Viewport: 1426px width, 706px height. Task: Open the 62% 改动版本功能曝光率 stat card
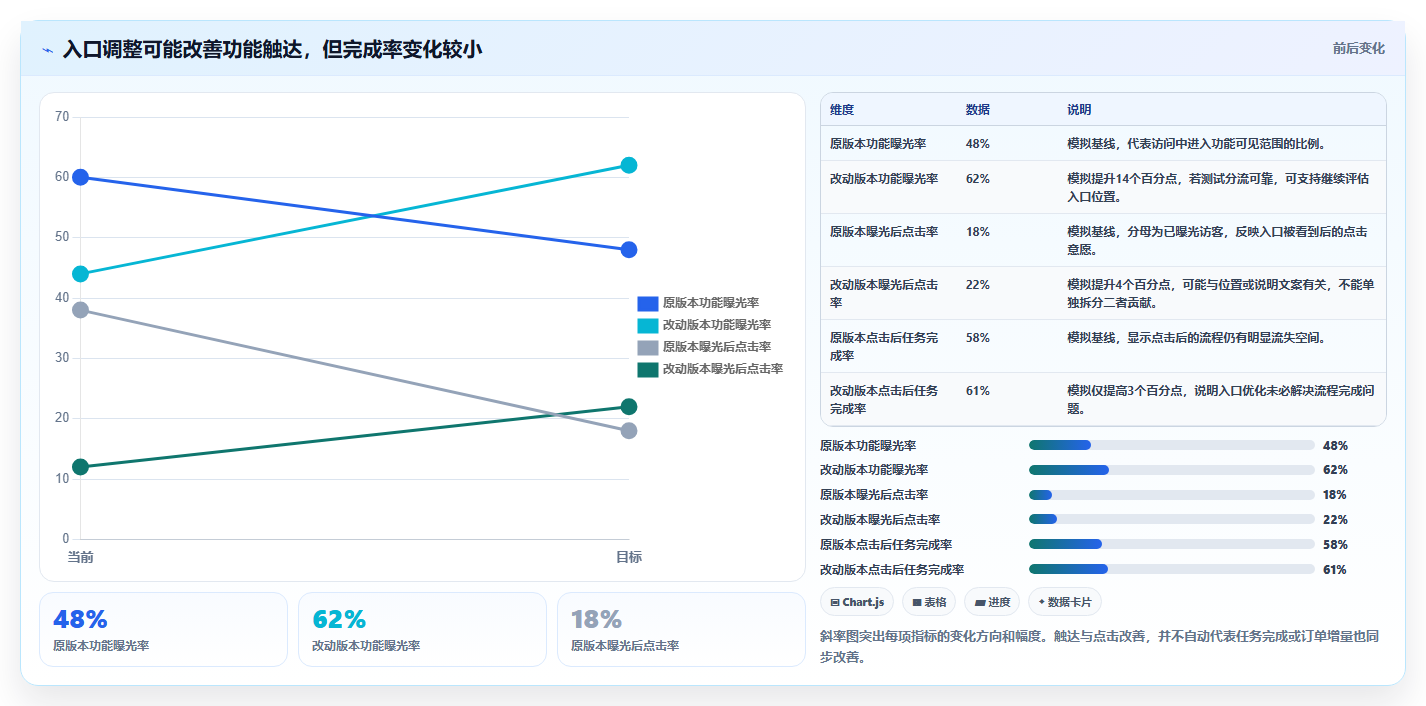[x=422, y=629]
